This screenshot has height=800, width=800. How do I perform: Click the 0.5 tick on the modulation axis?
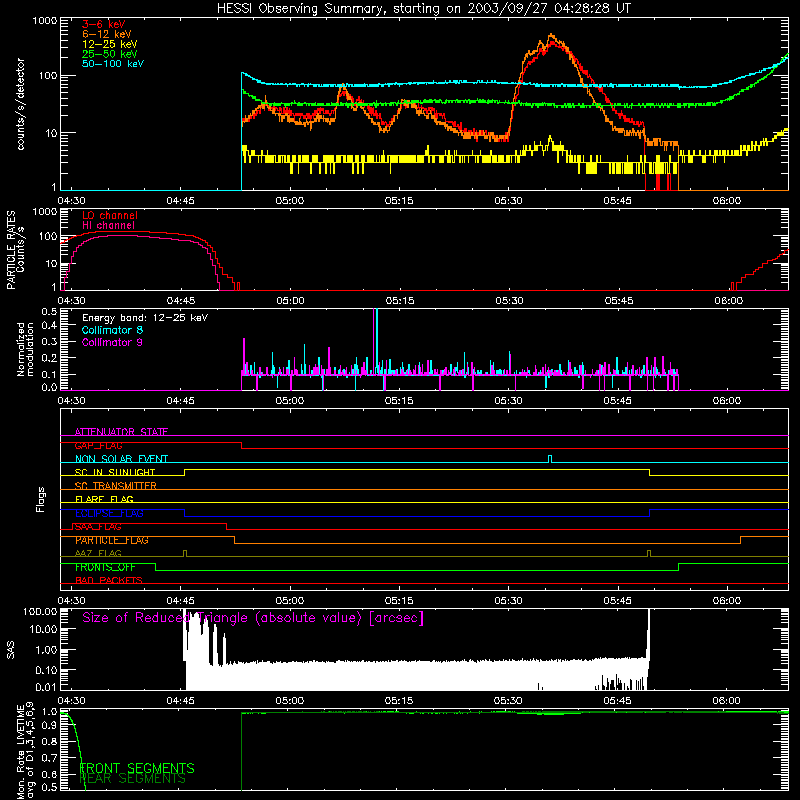[49, 311]
